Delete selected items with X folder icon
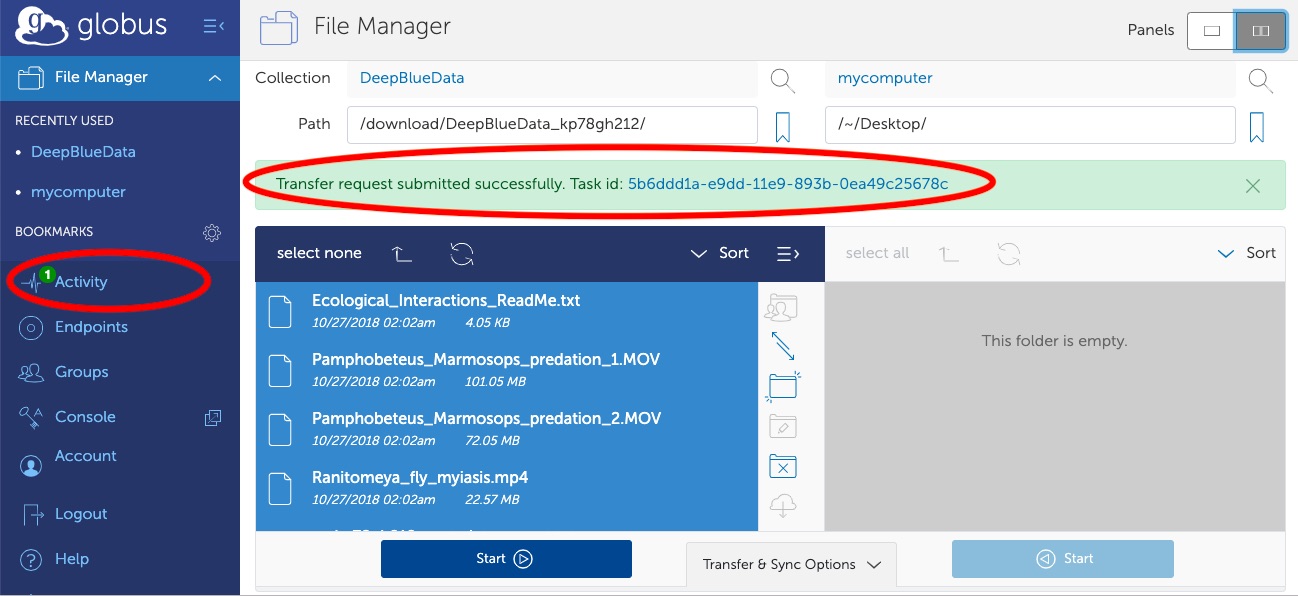1298x596 pixels. [x=783, y=466]
